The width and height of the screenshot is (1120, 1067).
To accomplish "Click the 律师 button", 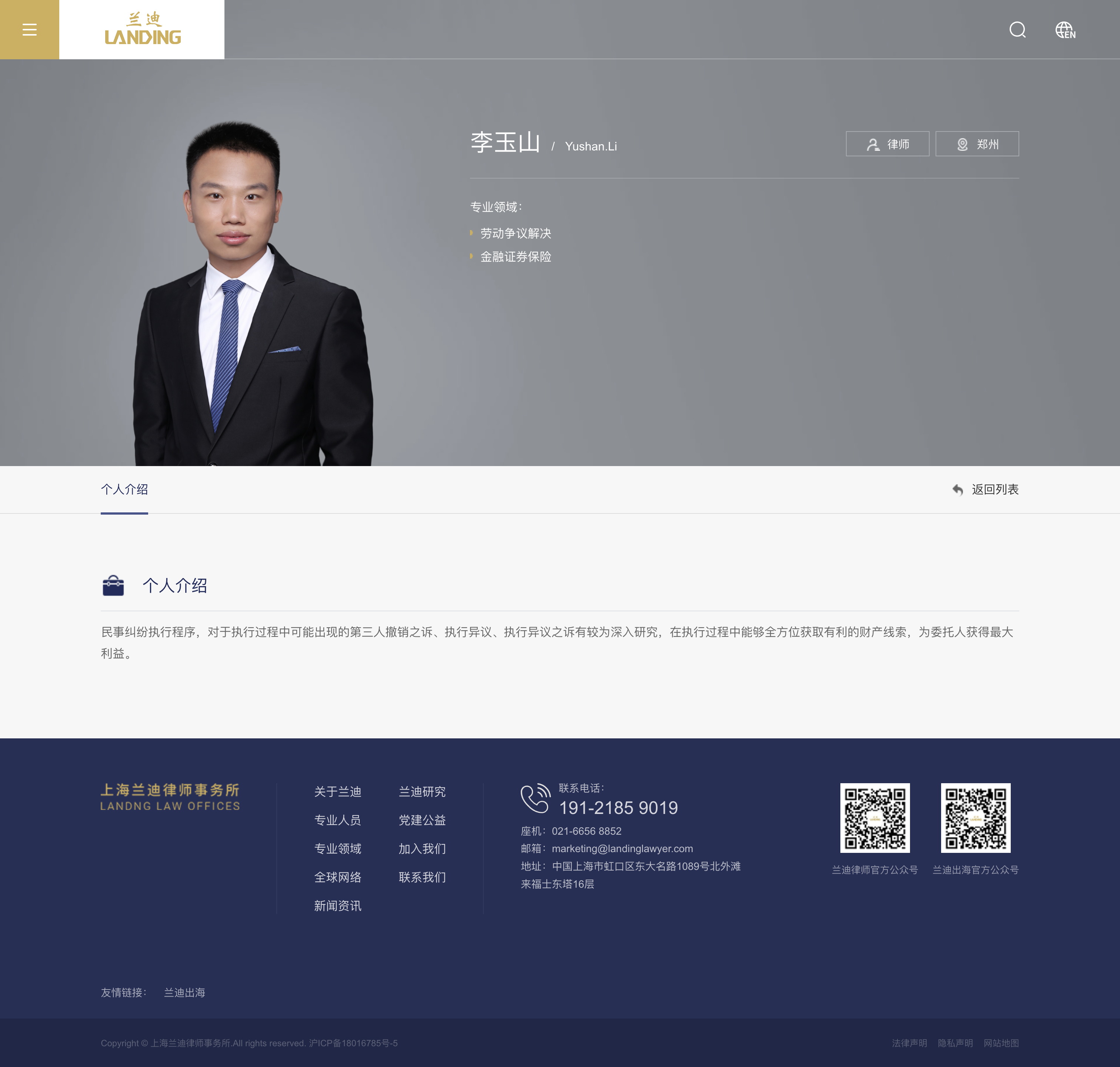I will point(887,144).
